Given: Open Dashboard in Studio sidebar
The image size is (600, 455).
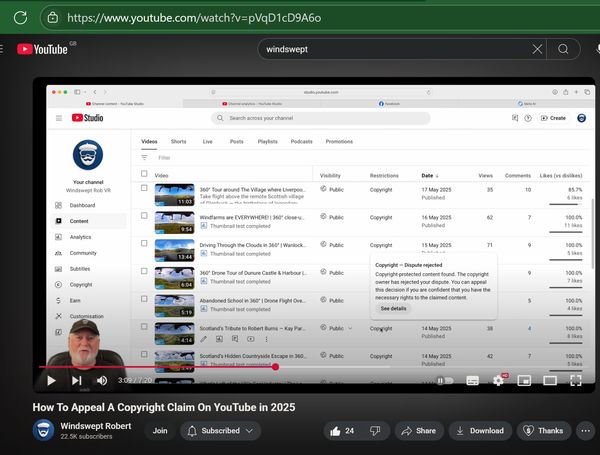Looking at the screenshot, I should pos(82,205).
